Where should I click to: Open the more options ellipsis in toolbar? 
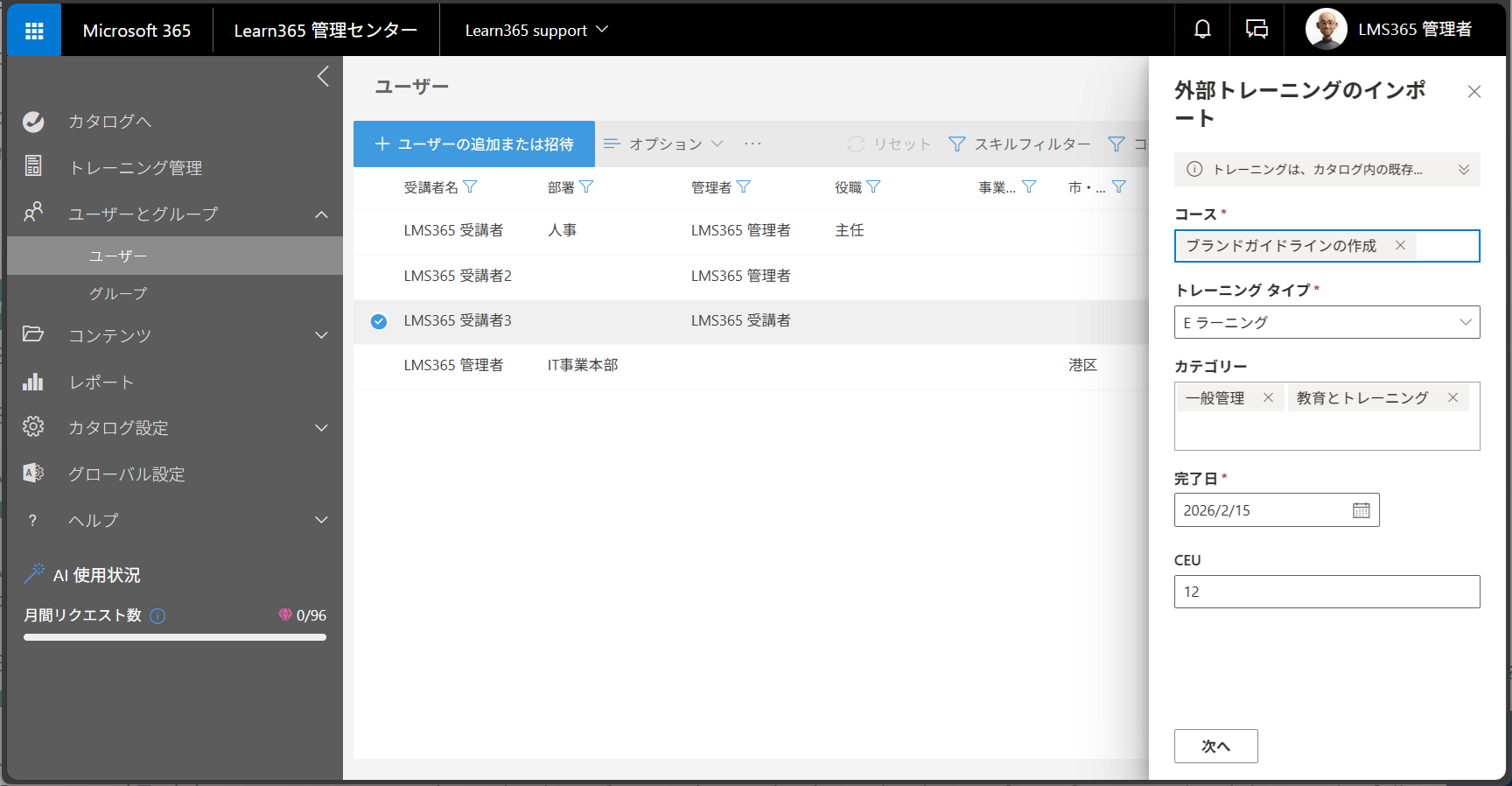click(752, 144)
